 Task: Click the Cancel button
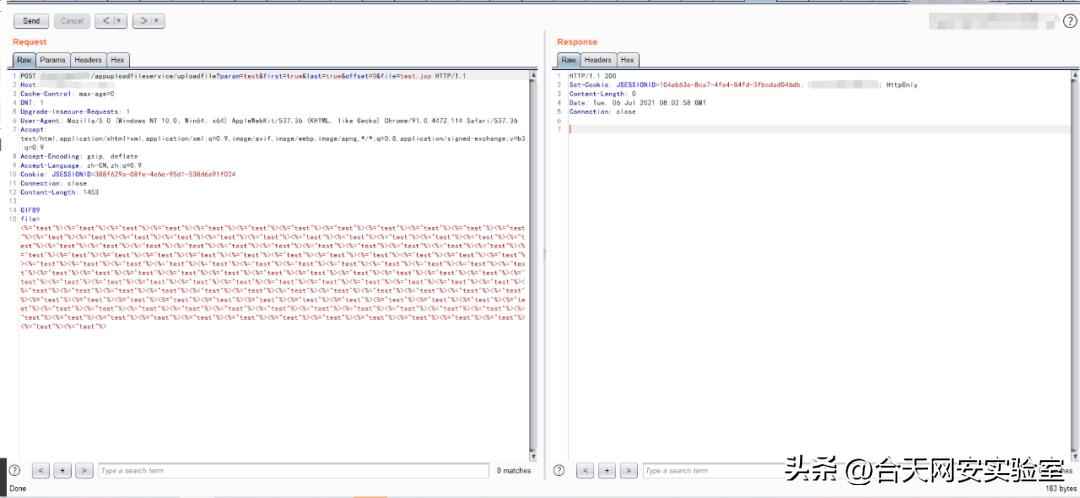71,20
